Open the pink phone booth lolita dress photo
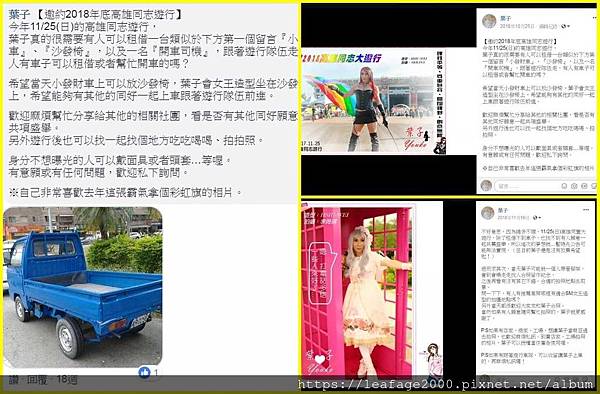The image size is (600, 394). (x=359, y=290)
